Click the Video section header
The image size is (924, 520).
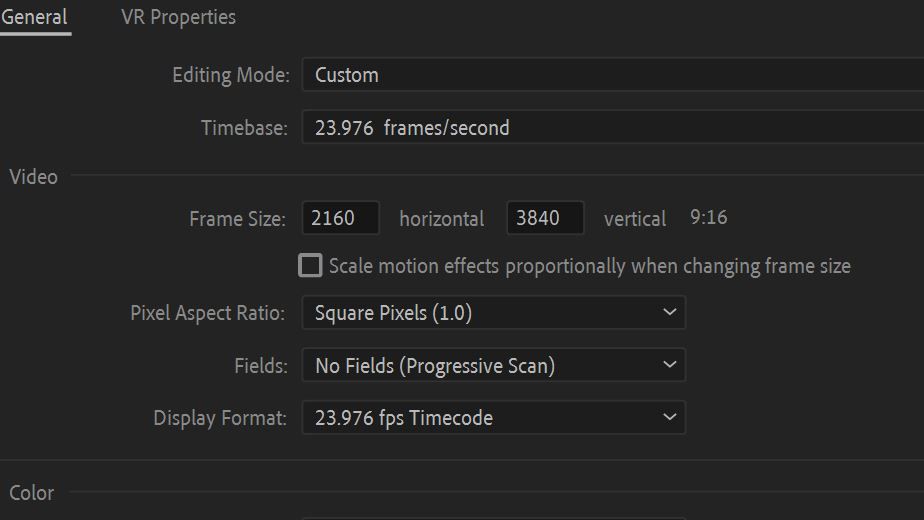33,177
